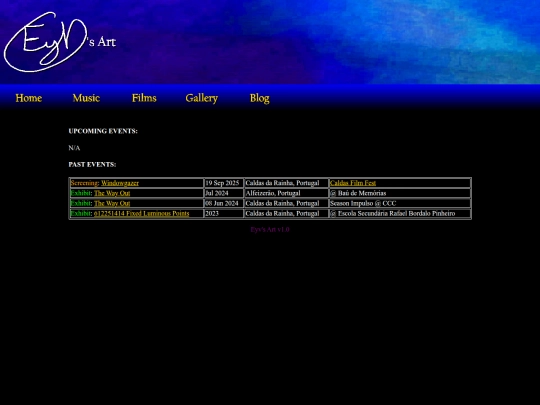The height and width of the screenshot is (405, 540).
Task: Select the 19 Sep 2025 date cell
Action: (224, 183)
